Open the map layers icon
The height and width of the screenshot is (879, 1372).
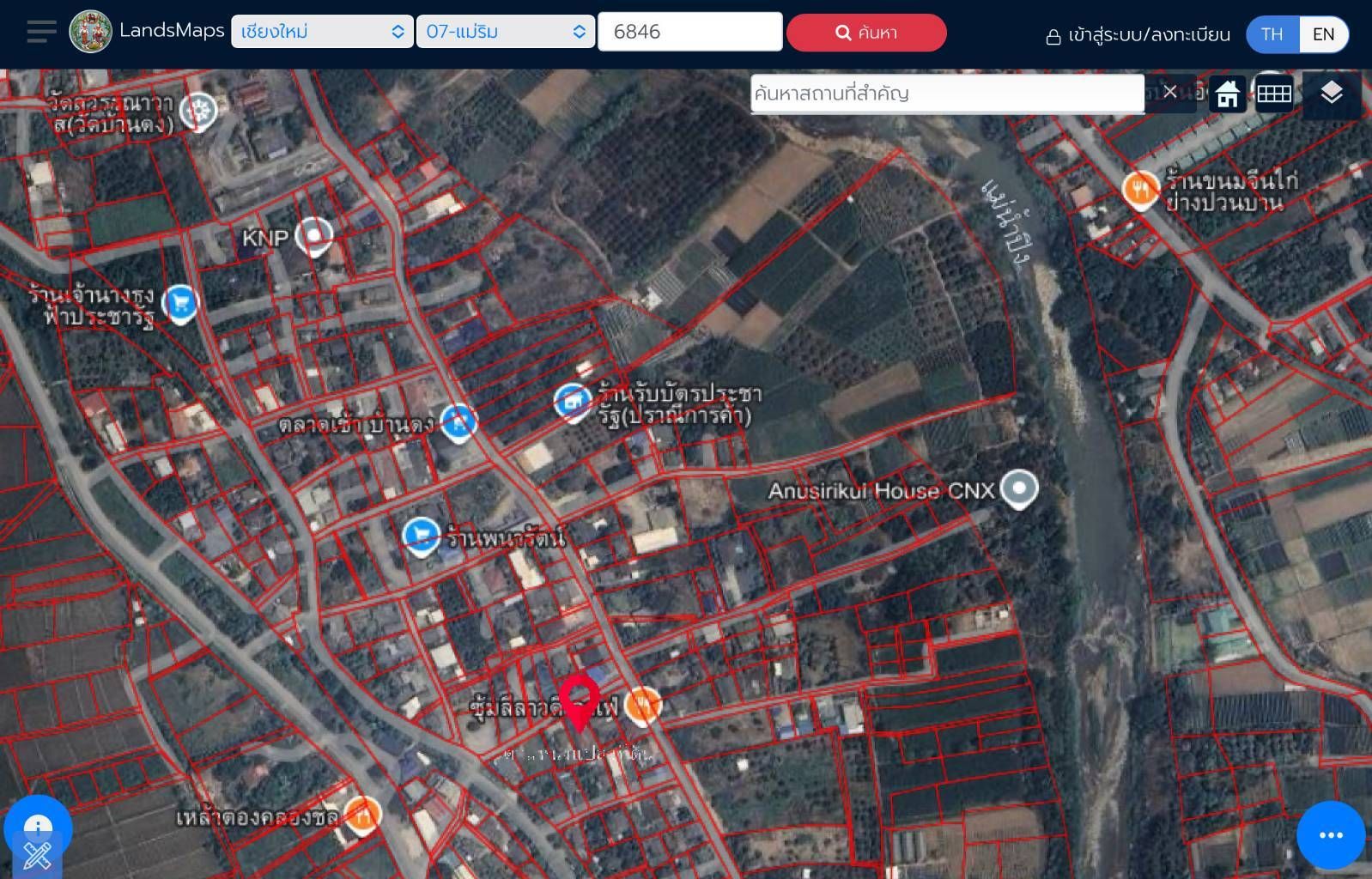[x=1331, y=94]
